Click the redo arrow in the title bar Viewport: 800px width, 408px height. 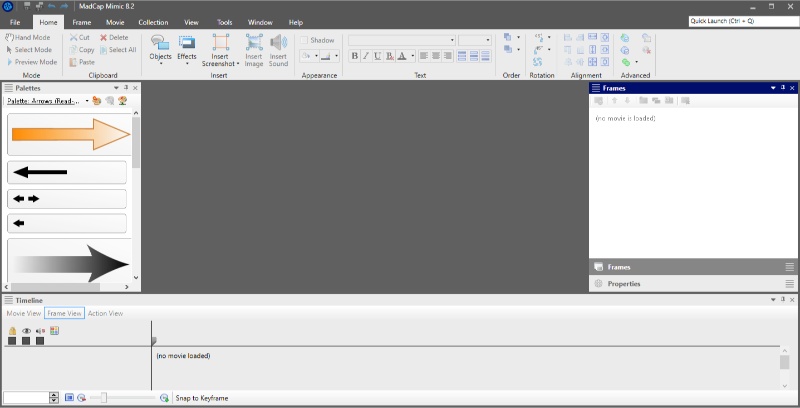coord(64,7)
